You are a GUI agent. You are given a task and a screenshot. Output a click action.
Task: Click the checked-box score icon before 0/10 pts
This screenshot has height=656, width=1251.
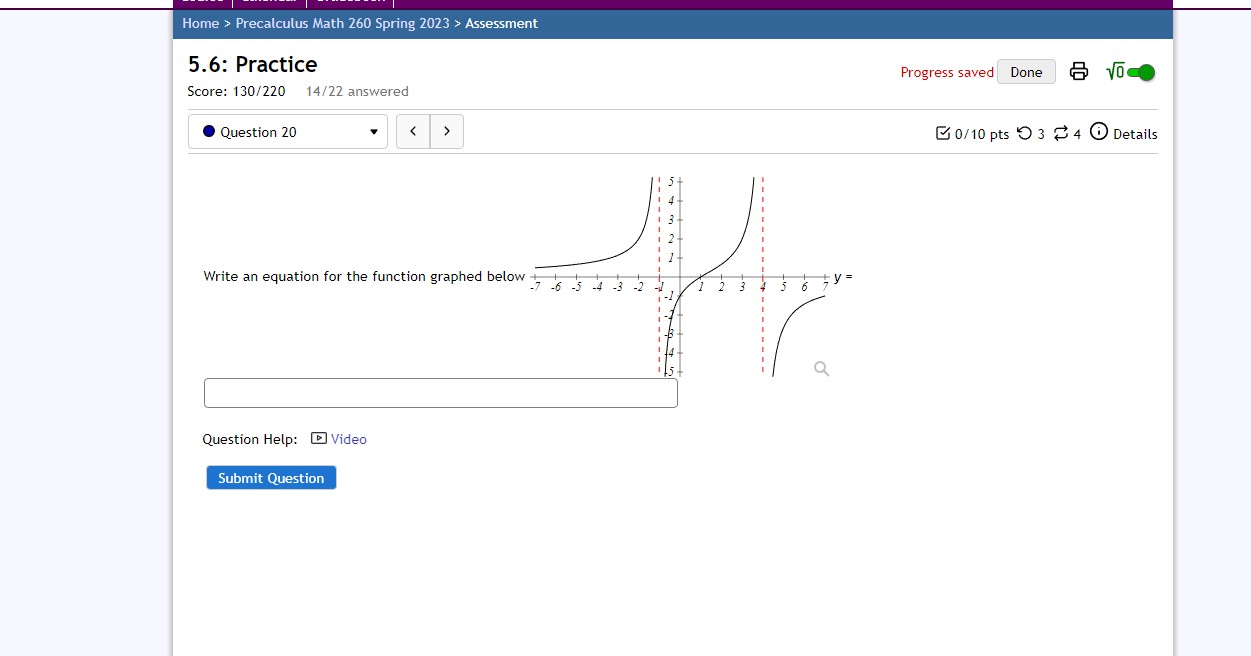942,132
